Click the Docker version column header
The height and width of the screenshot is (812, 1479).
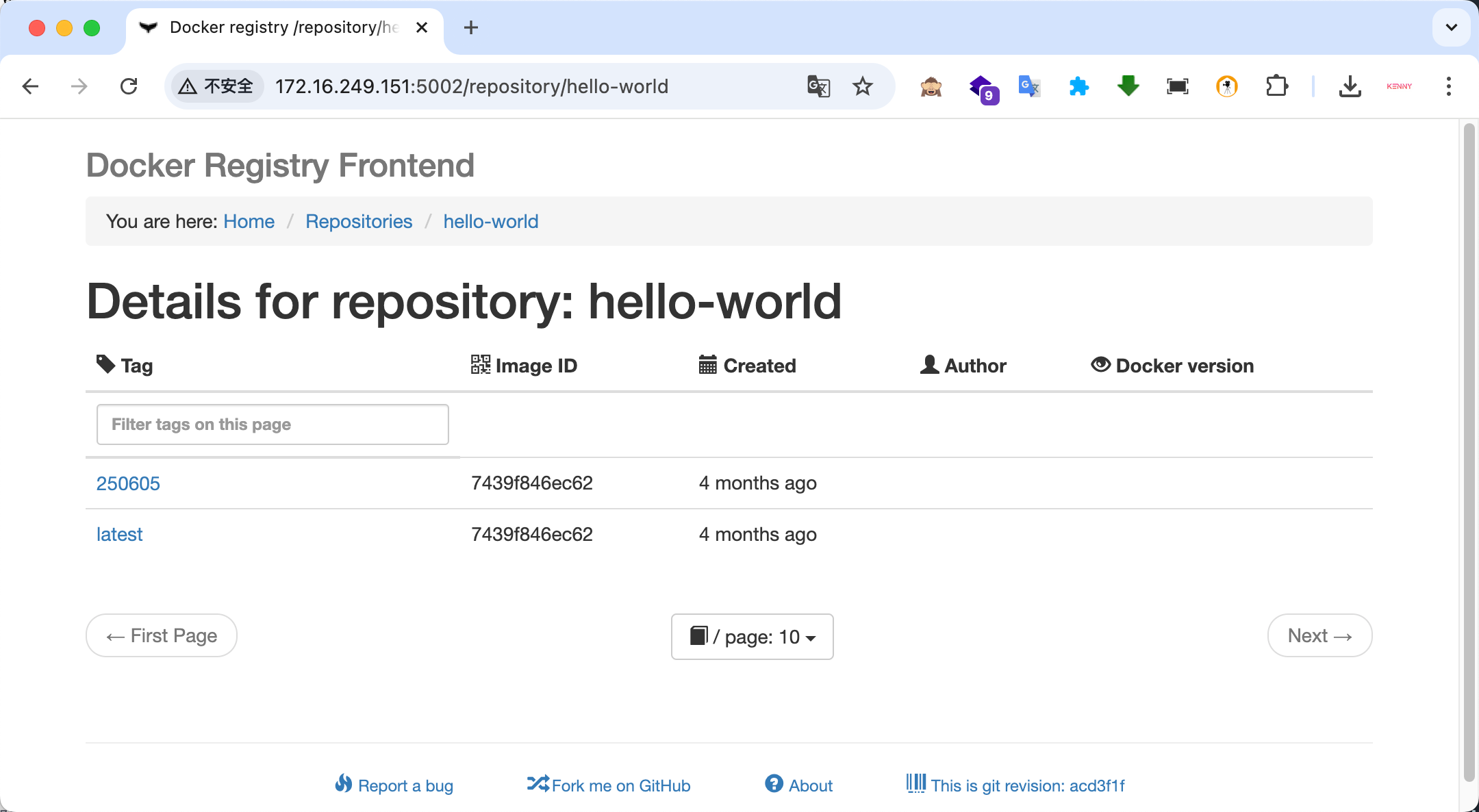coord(1172,366)
